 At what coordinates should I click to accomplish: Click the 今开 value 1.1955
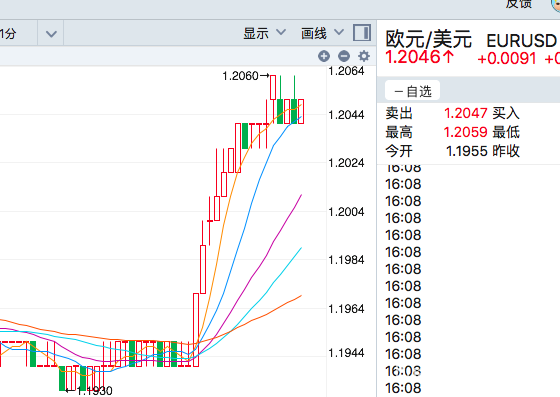tap(467, 151)
